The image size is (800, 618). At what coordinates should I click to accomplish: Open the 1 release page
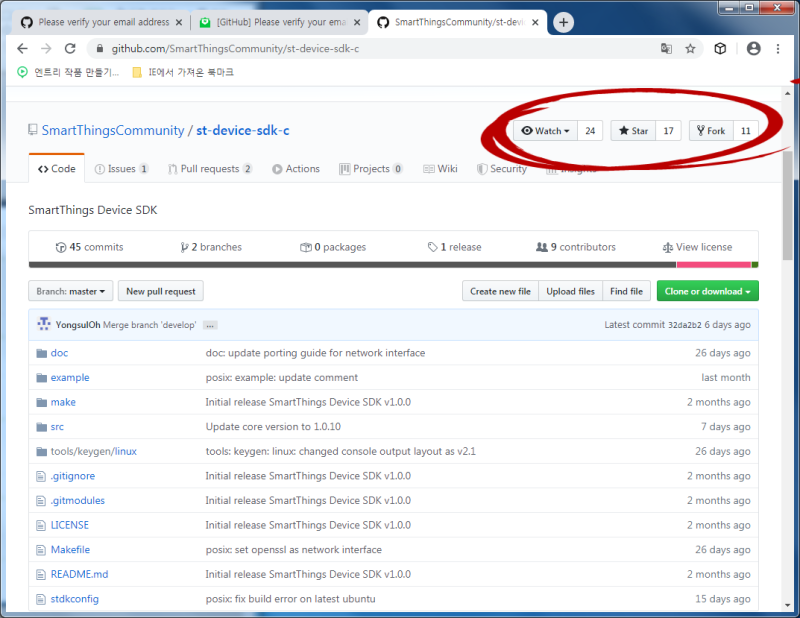pos(455,247)
